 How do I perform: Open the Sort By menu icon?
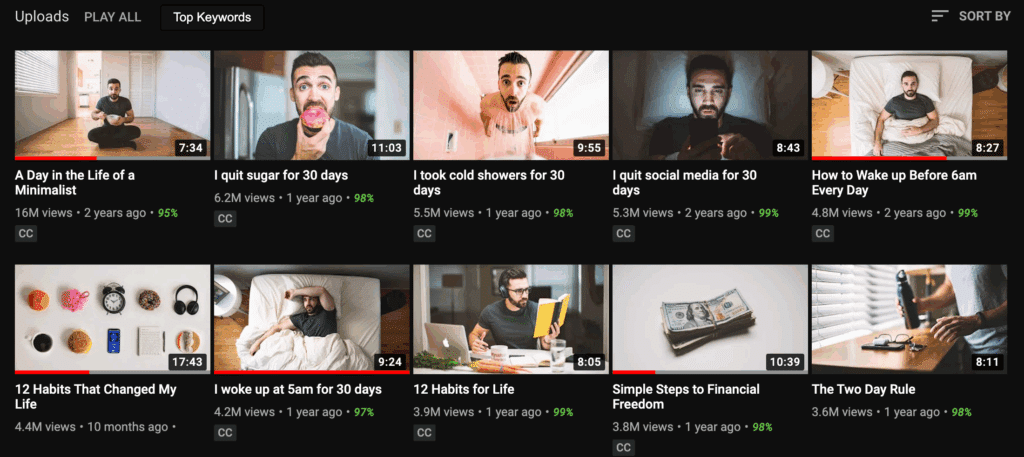[939, 16]
